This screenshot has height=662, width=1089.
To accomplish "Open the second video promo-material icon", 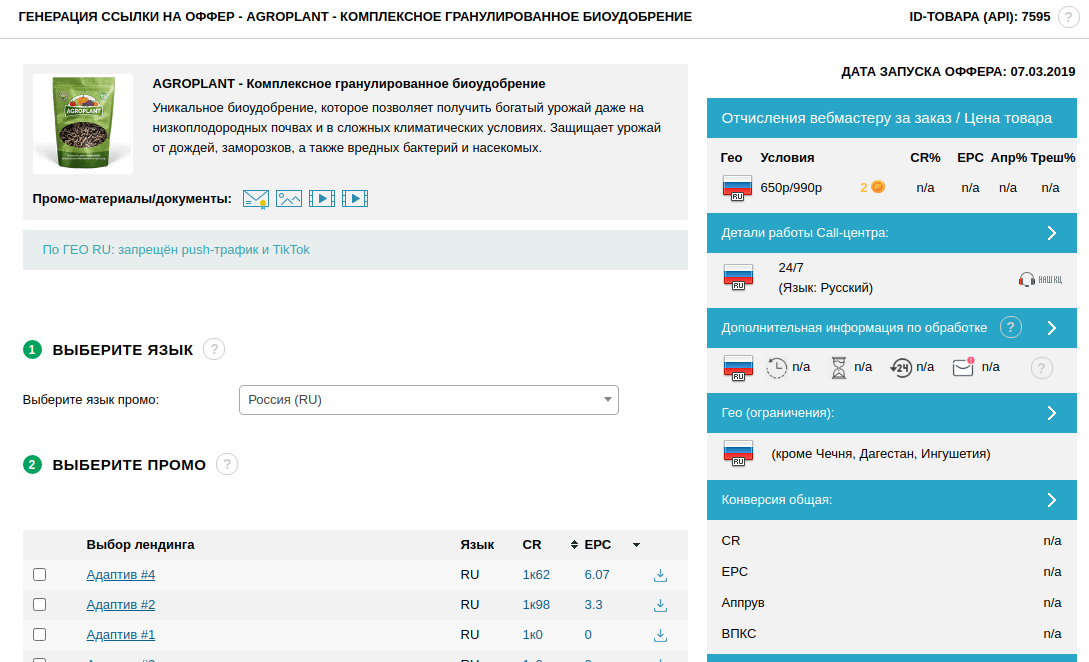I will 355,199.
